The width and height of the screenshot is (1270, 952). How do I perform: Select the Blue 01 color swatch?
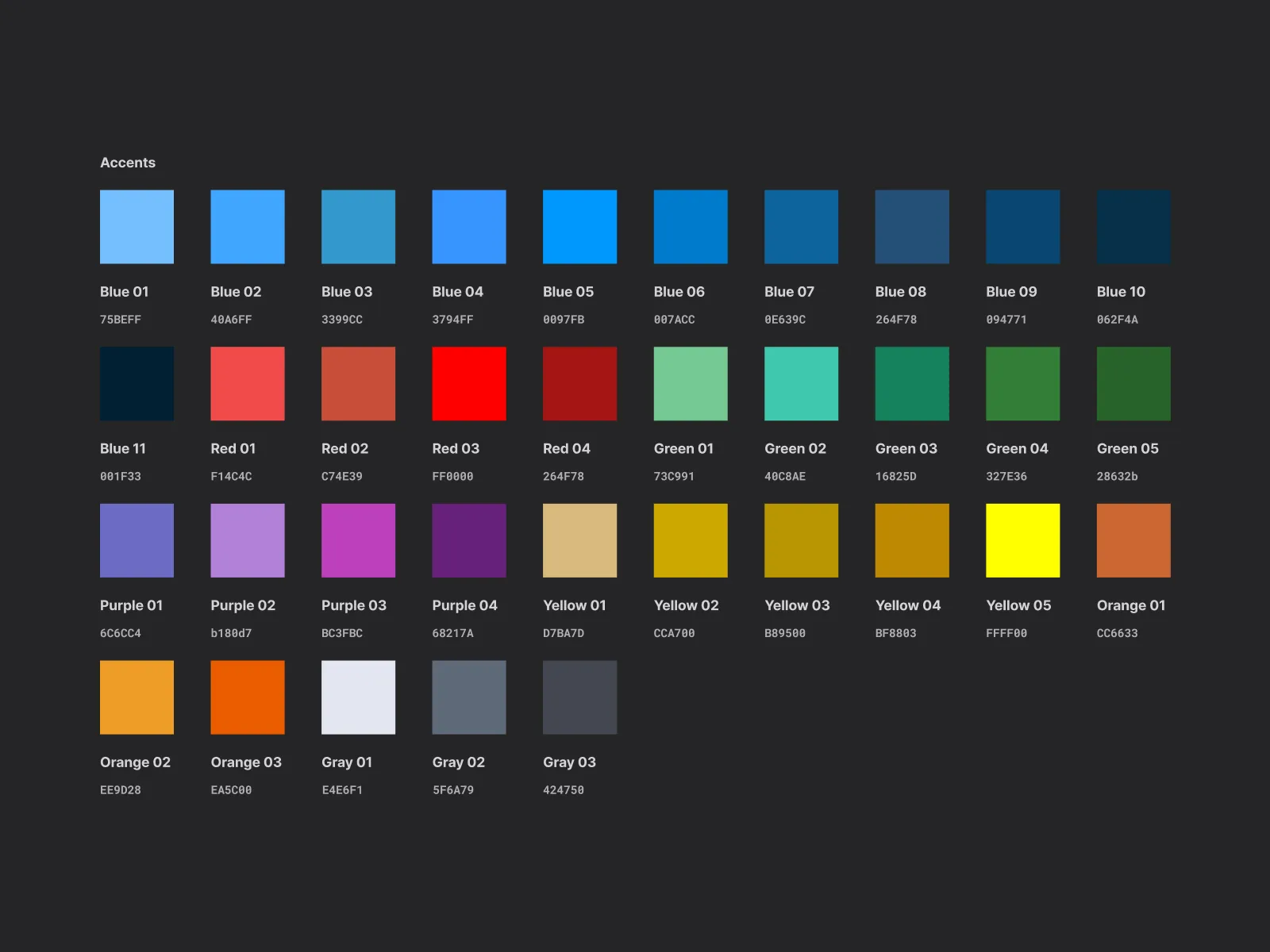pos(136,226)
